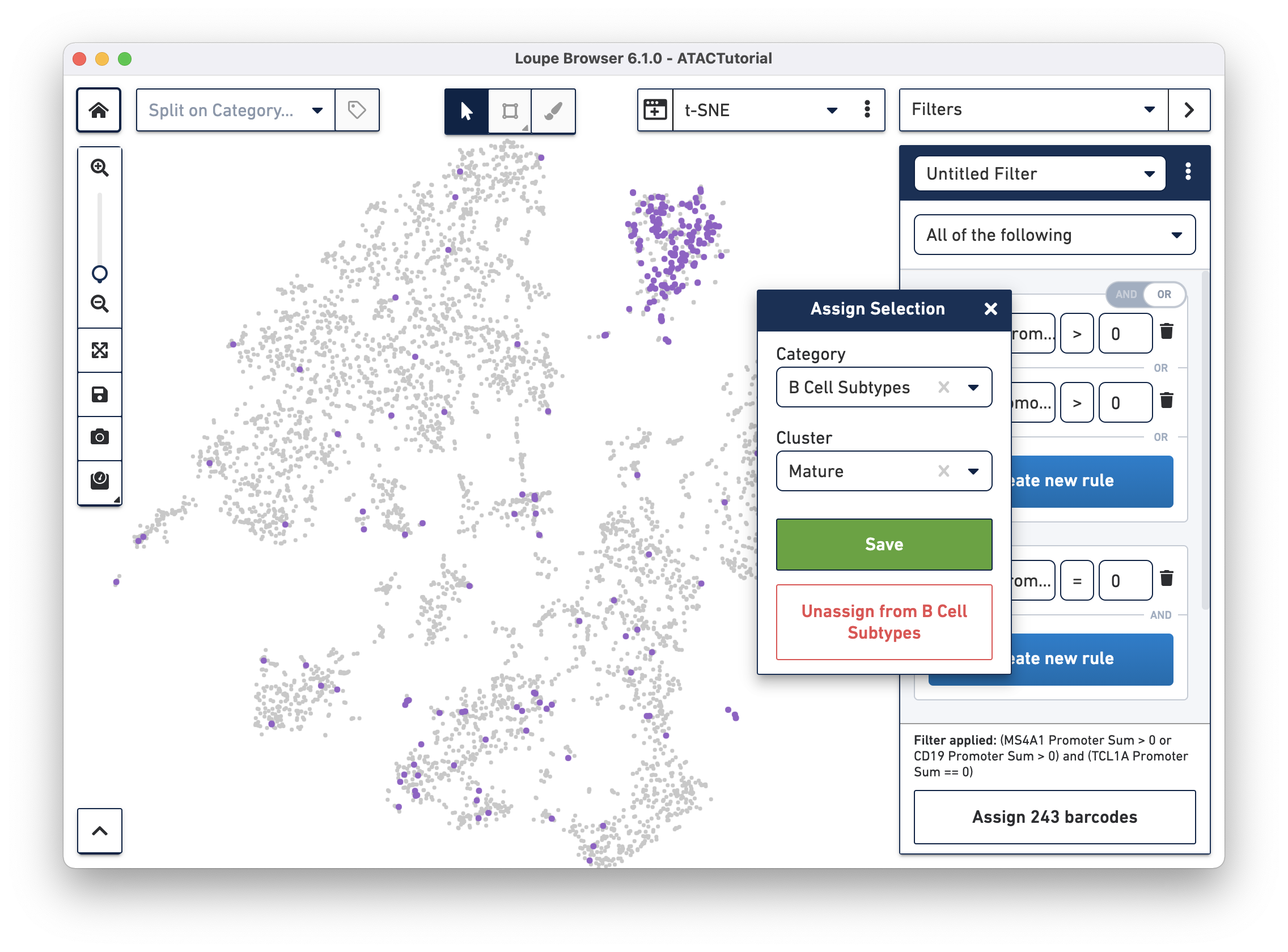Image resolution: width=1288 pixels, height=952 pixels.
Task: Click the green Save button
Action: click(884, 545)
